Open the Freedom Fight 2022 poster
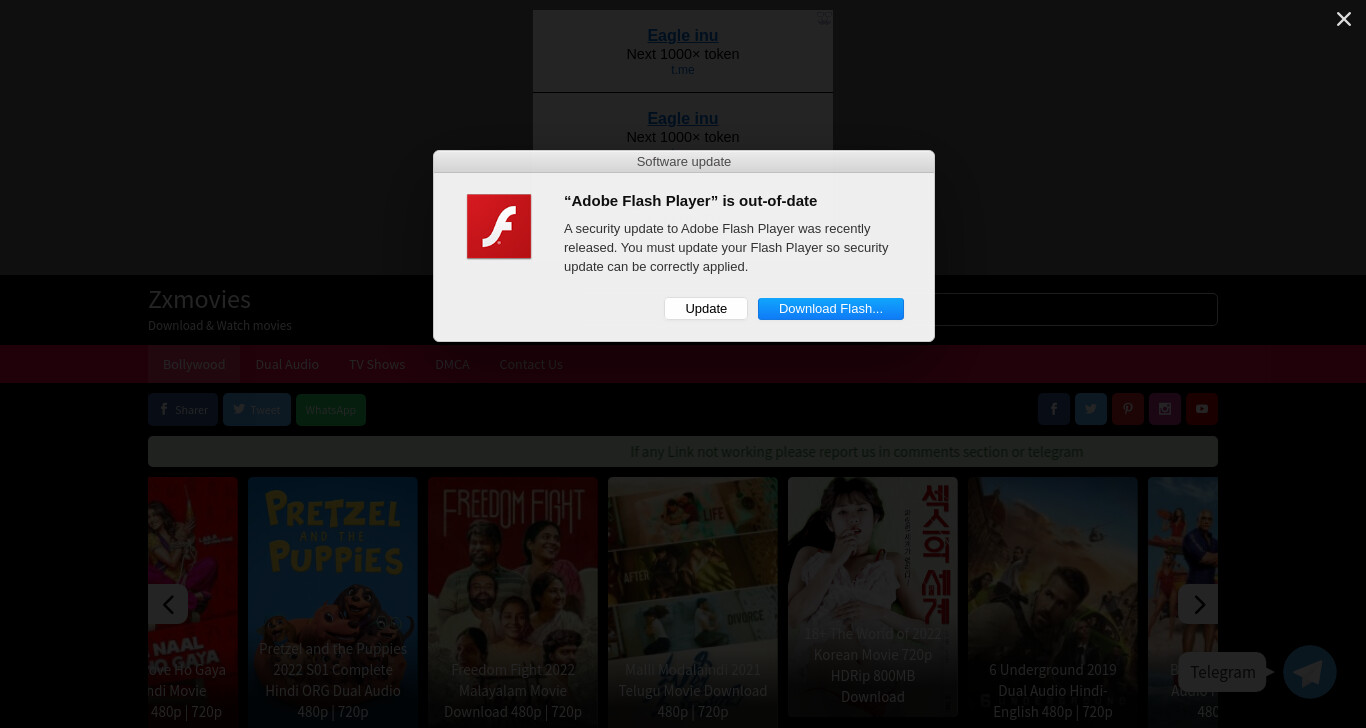Image resolution: width=1366 pixels, height=728 pixels. coord(513,602)
